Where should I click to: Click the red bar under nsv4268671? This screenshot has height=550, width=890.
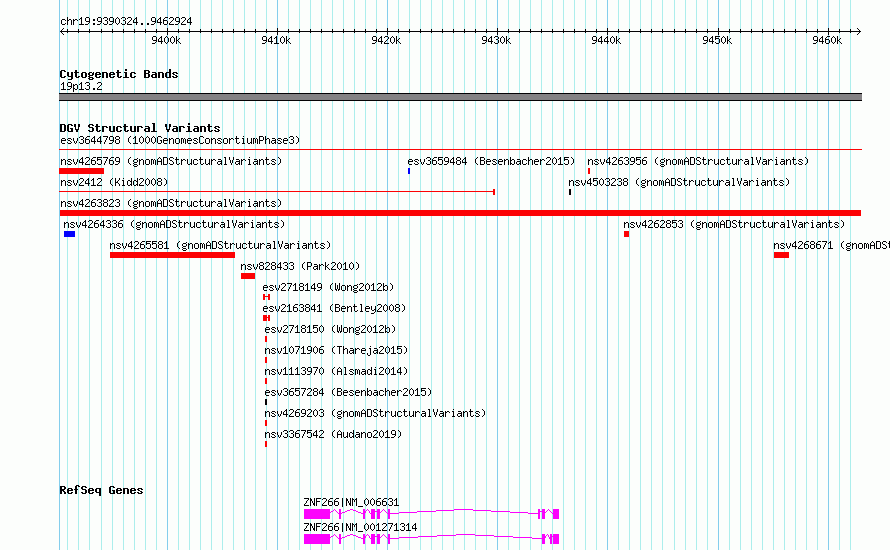point(781,255)
